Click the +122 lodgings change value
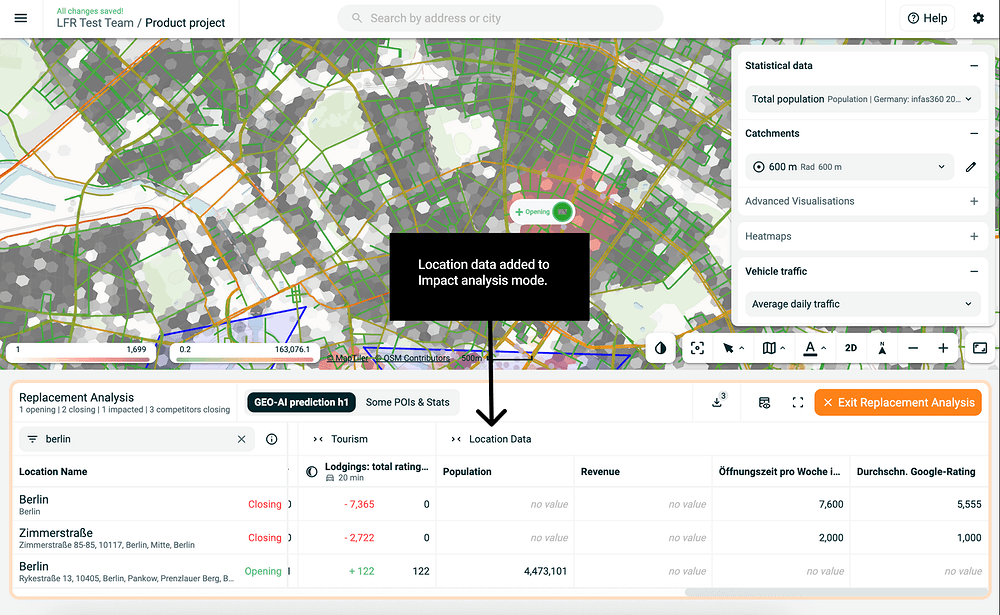 pos(362,571)
